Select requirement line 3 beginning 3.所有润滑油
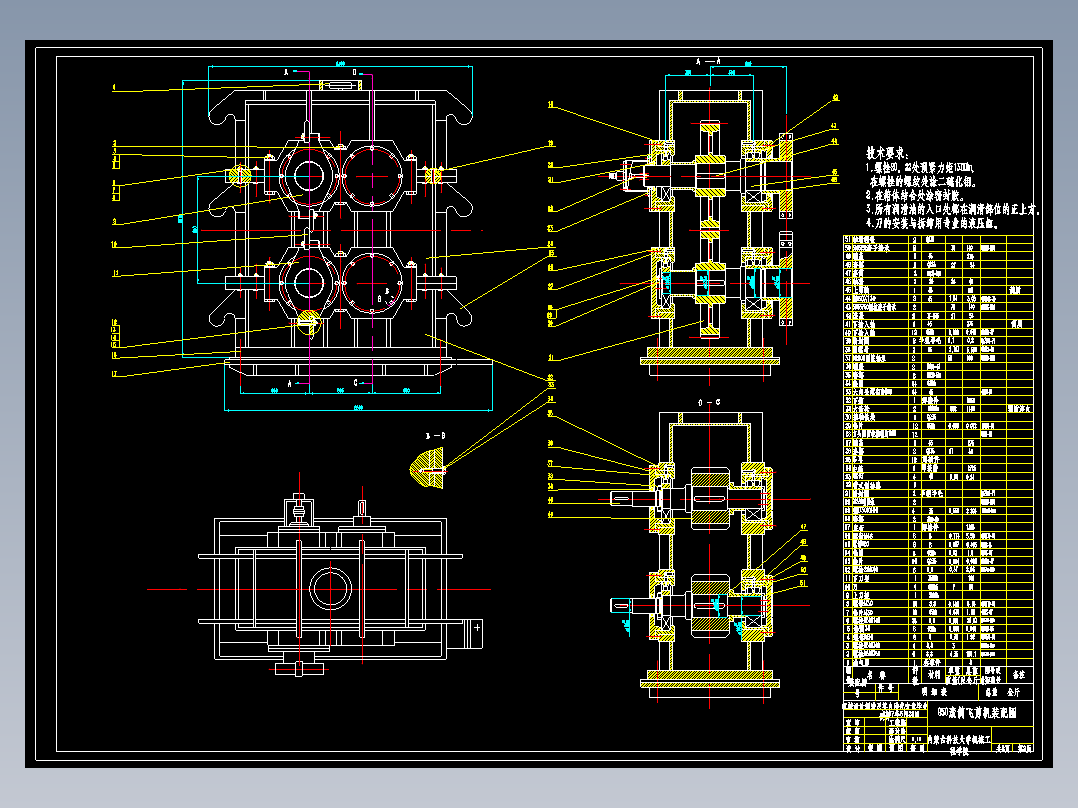The width and height of the screenshot is (1078, 808). click(953, 209)
